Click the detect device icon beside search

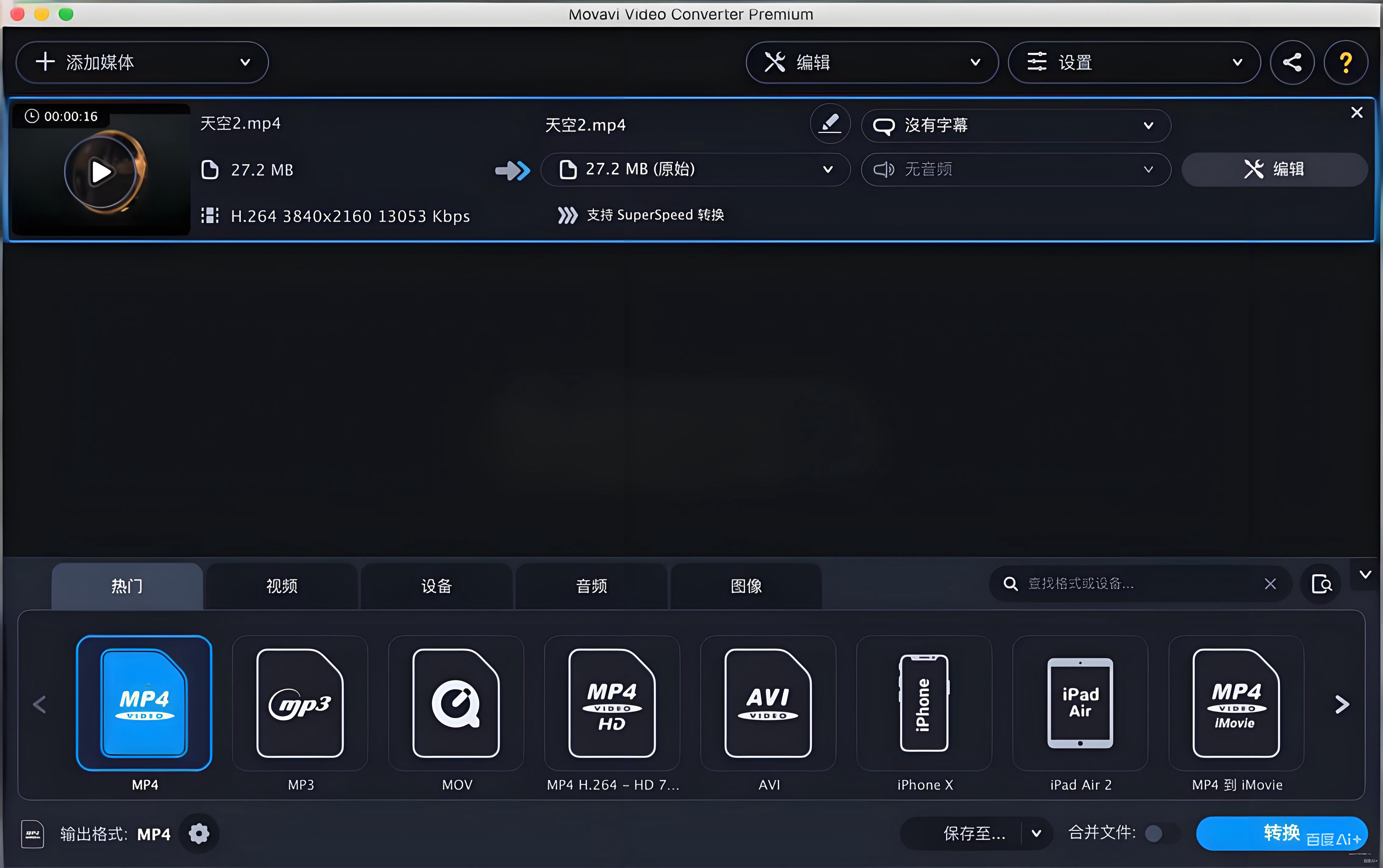click(x=1321, y=584)
